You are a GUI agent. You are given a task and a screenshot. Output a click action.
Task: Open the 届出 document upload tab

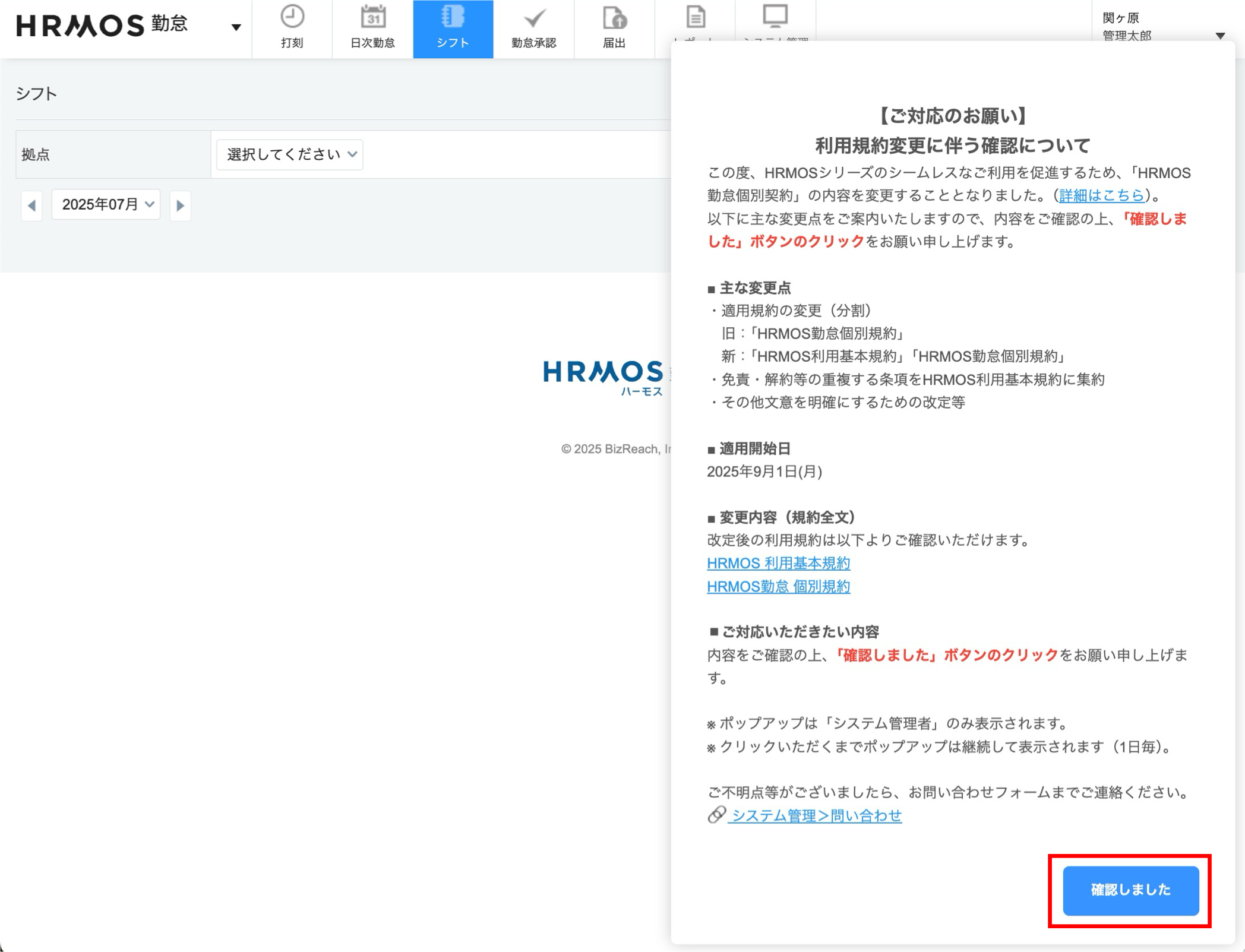[614, 29]
